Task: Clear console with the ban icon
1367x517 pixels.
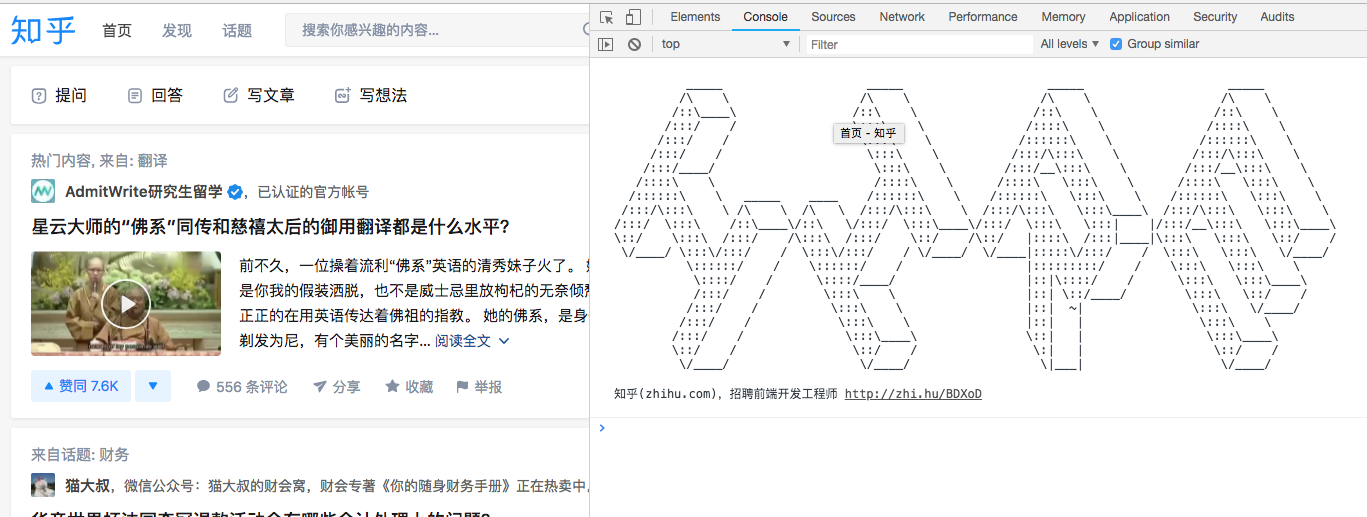Action: click(x=634, y=44)
